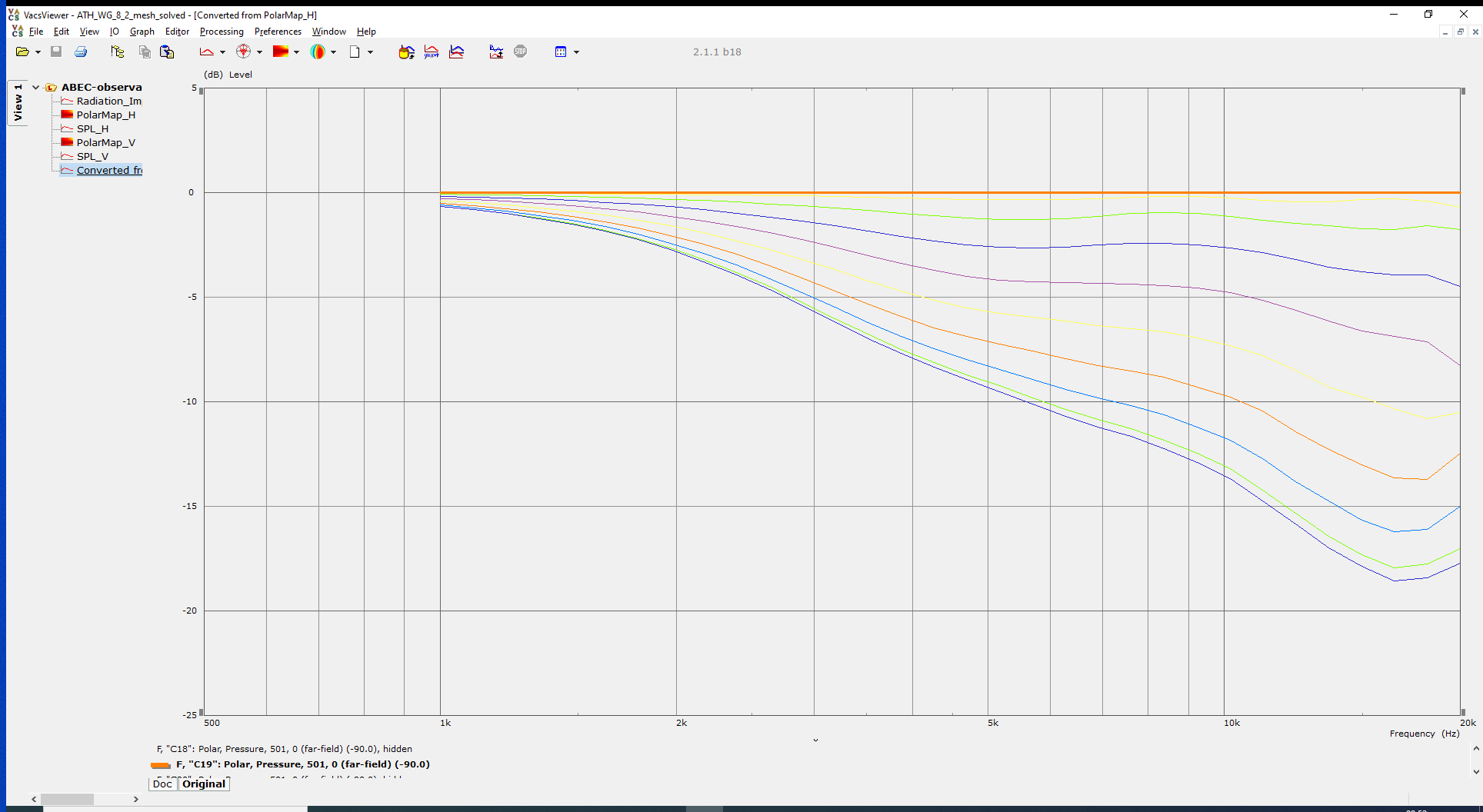
Task: Open the new document dropdown arrow
Action: tap(370, 52)
